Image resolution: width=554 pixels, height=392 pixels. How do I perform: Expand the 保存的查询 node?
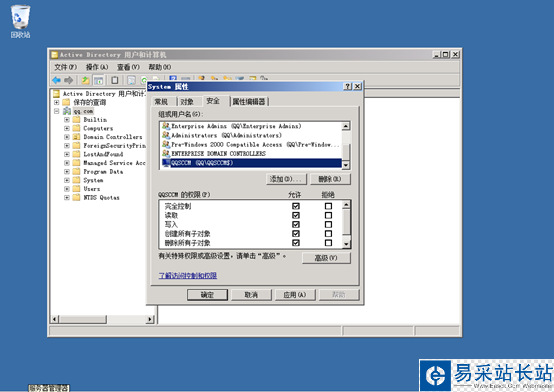(x=57, y=102)
